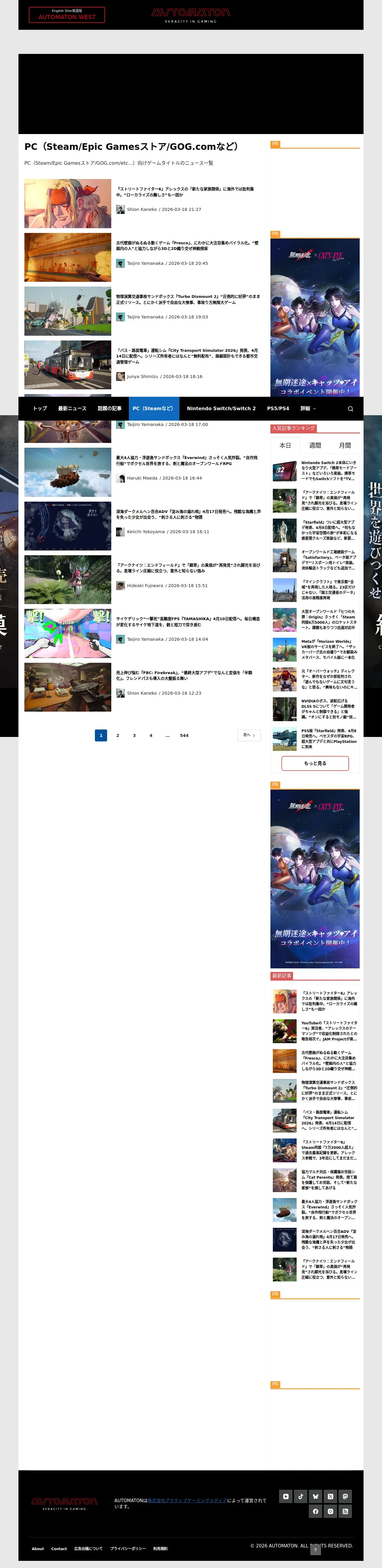Image resolution: width=382 pixels, height=1568 pixels.
Task: Open the Street Fighter 6 Alex article thumbnail
Action: tap(68, 203)
